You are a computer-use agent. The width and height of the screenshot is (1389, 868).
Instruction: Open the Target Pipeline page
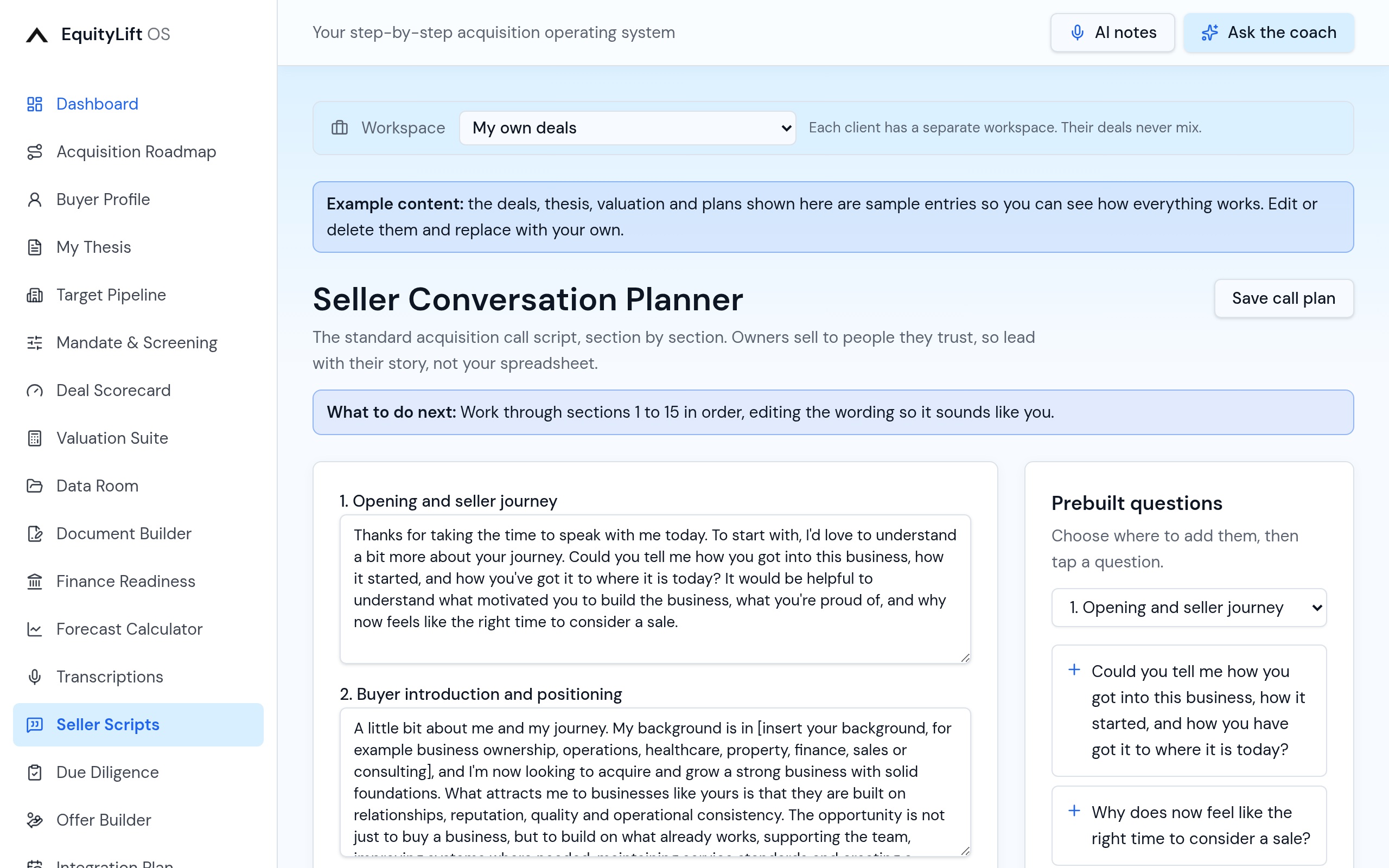pyautogui.click(x=138, y=295)
